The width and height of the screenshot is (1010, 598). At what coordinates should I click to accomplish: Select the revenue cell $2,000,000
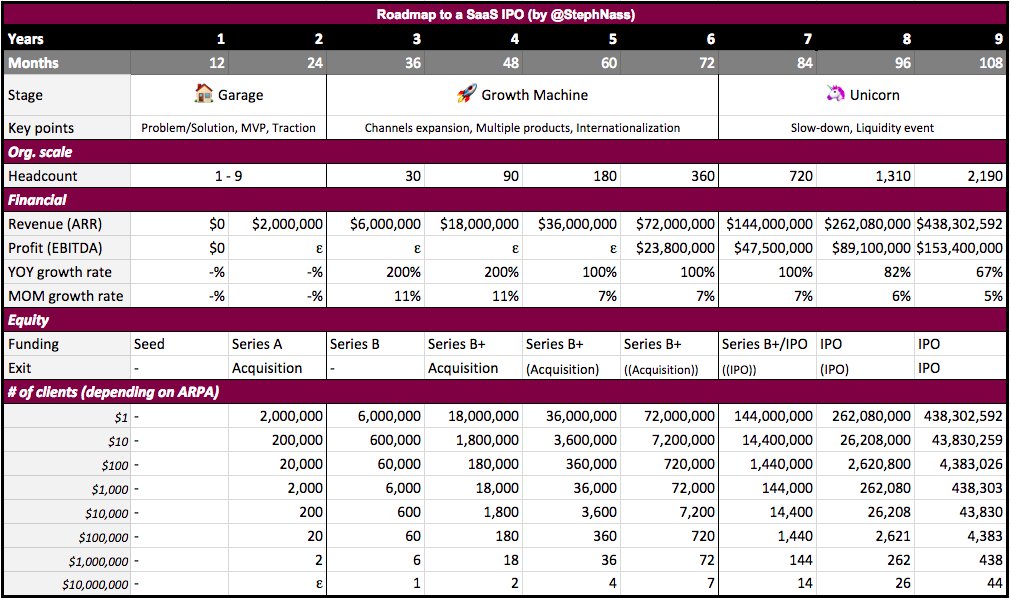point(278,224)
